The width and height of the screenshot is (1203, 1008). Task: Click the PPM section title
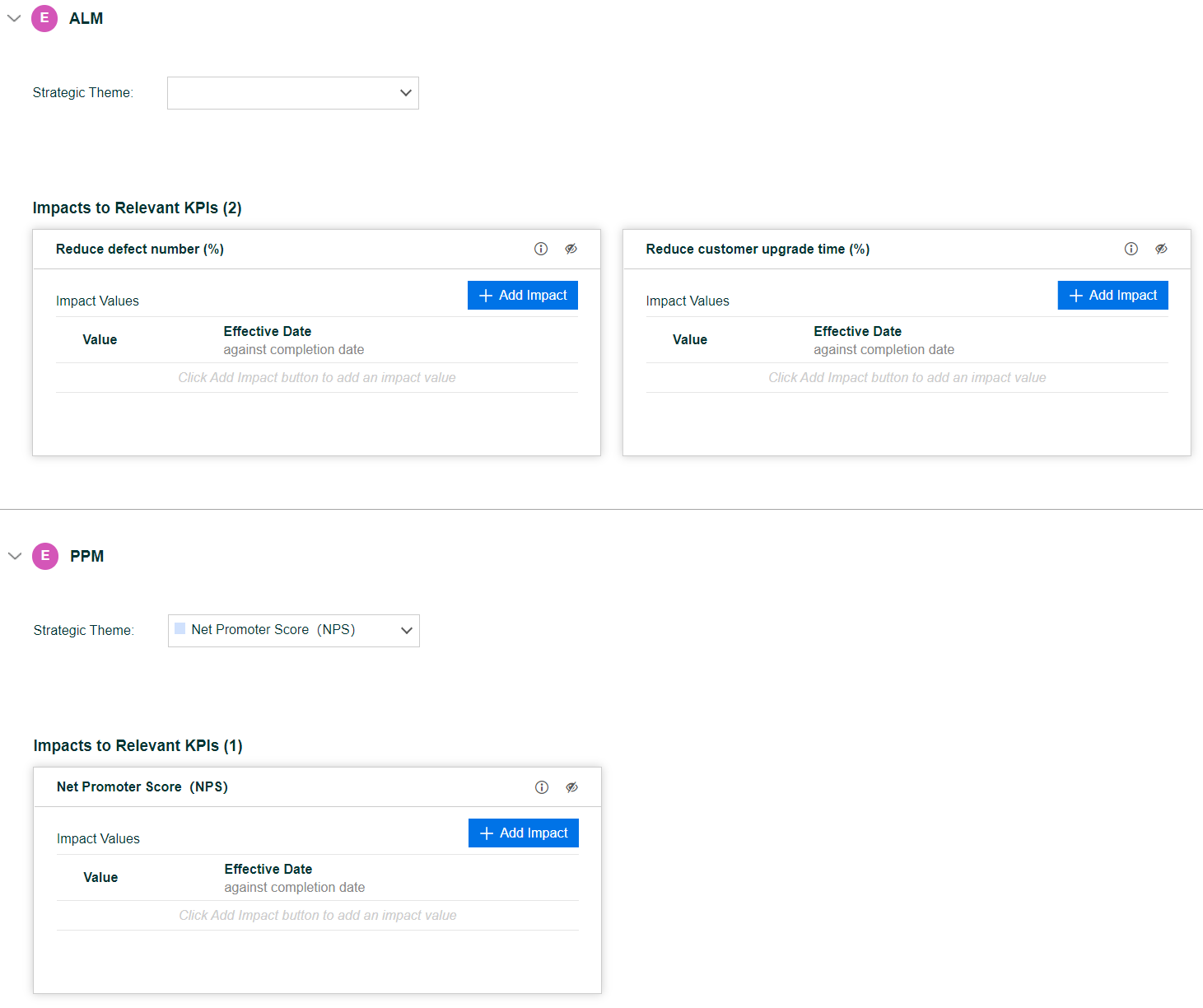pos(86,557)
